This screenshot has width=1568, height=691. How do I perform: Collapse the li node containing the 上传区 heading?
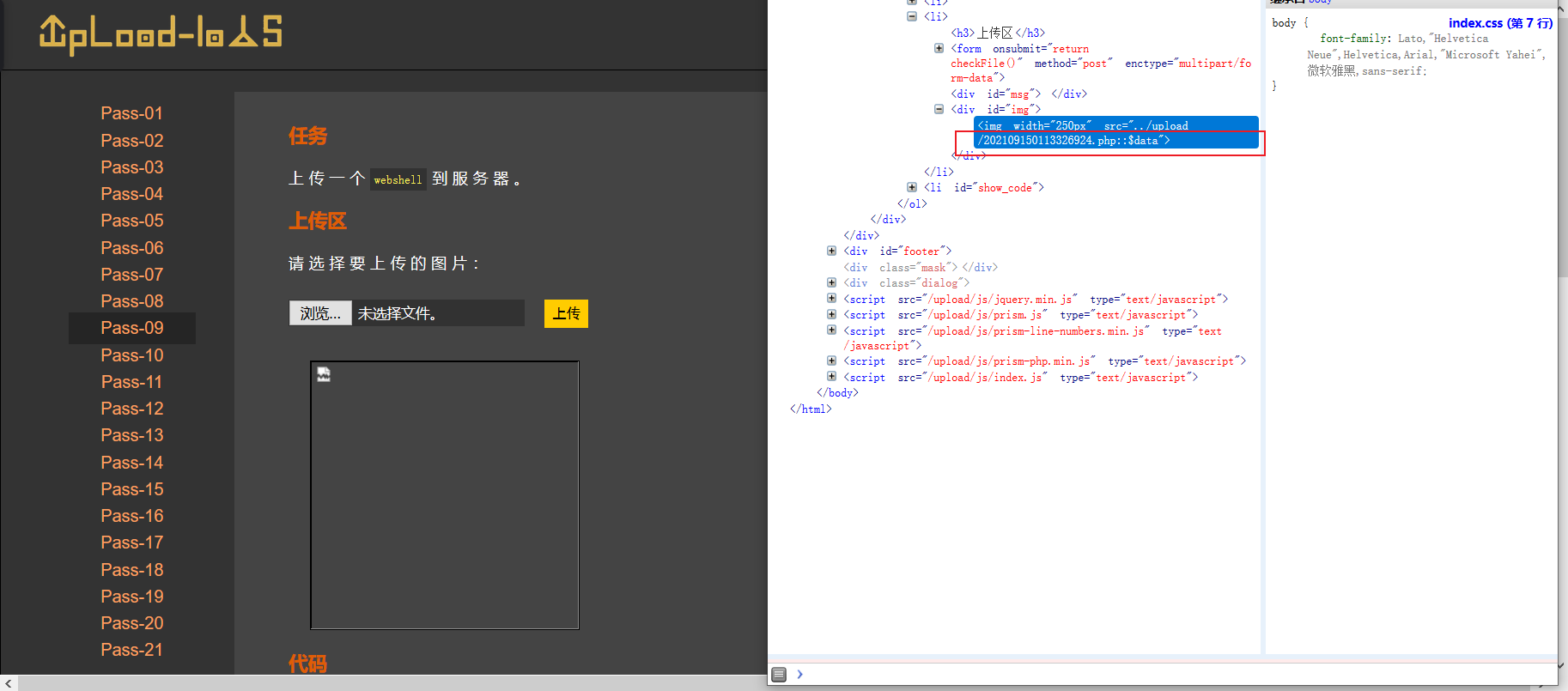pyautogui.click(x=912, y=16)
